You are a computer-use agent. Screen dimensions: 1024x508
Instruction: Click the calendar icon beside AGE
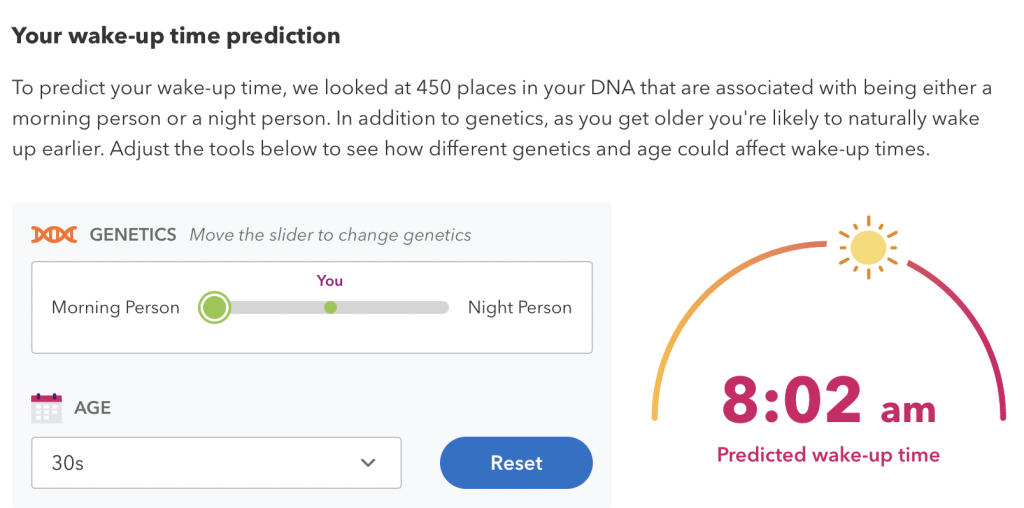[46, 407]
